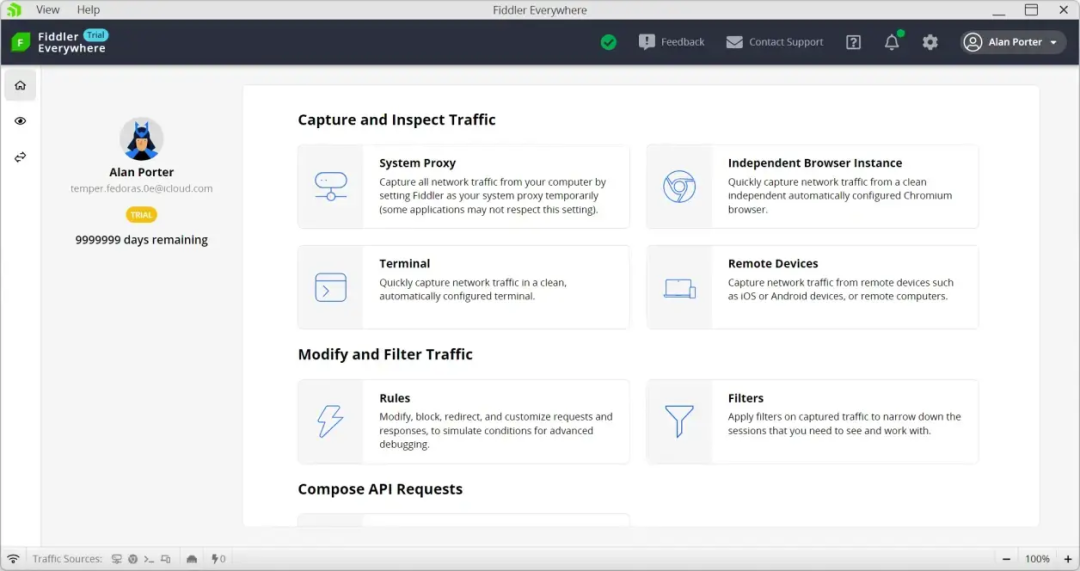Click the Trial badge beside Fiddler logo
Viewport: 1080px width, 571px height.
[x=96, y=35]
